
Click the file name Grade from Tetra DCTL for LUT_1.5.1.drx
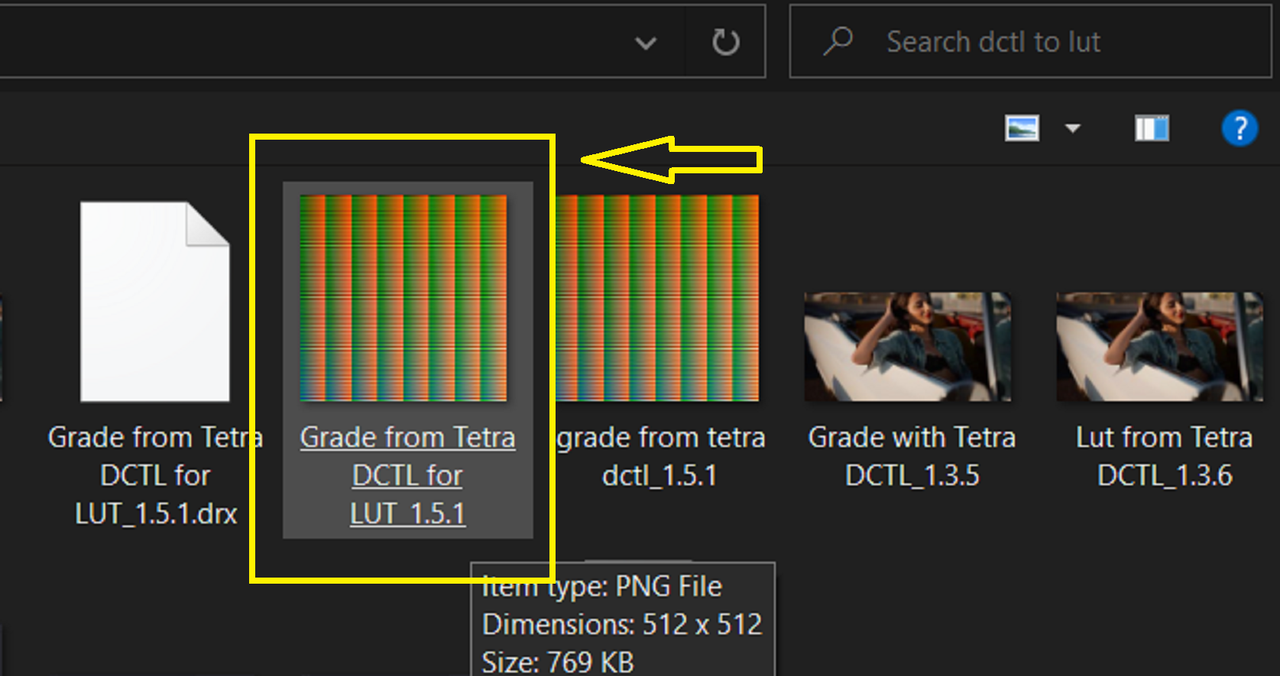coord(156,475)
